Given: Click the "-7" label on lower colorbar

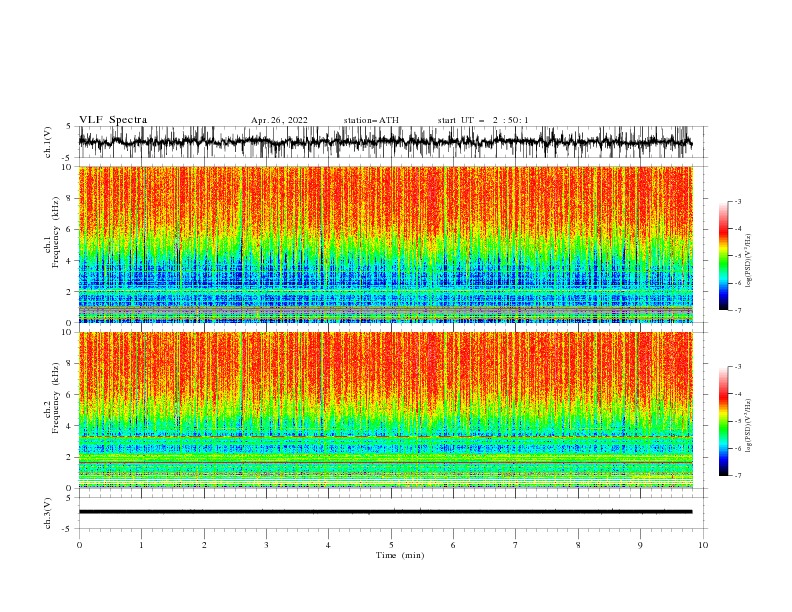Looking at the screenshot, I should coord(737,475).
